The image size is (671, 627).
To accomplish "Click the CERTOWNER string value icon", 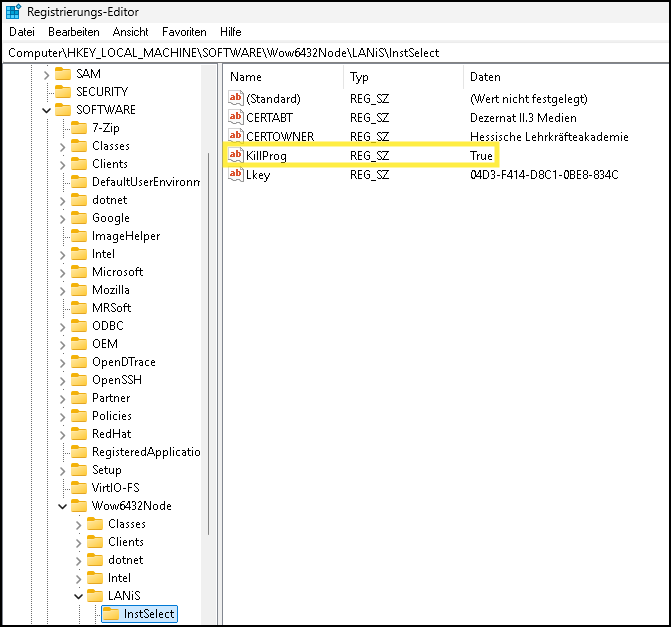I will [236, 136].
